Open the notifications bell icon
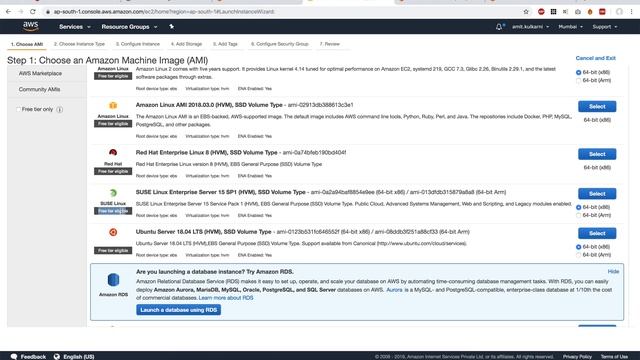Screen dimensions: 640x360 click(x=499, y=27)
